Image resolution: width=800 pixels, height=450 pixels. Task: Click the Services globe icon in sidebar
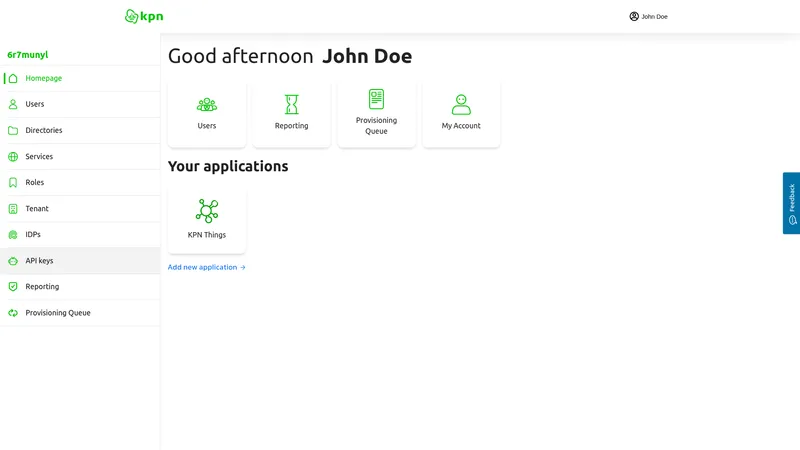[x=13, y=157]
